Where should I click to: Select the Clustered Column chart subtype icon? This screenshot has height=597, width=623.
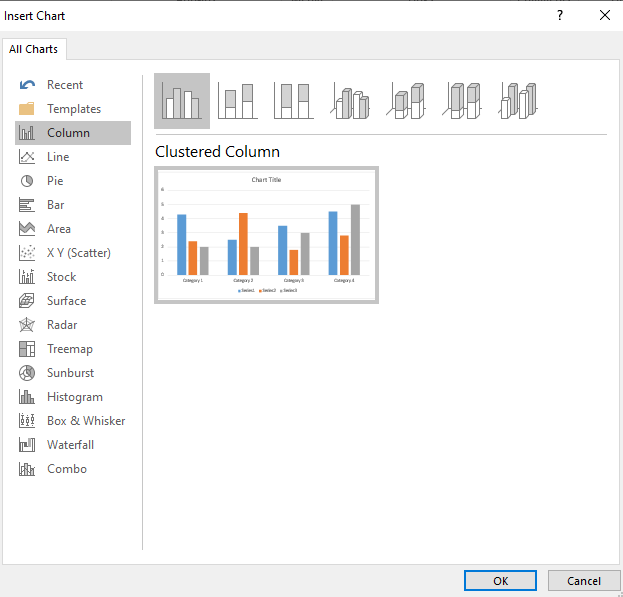[182, 101]
